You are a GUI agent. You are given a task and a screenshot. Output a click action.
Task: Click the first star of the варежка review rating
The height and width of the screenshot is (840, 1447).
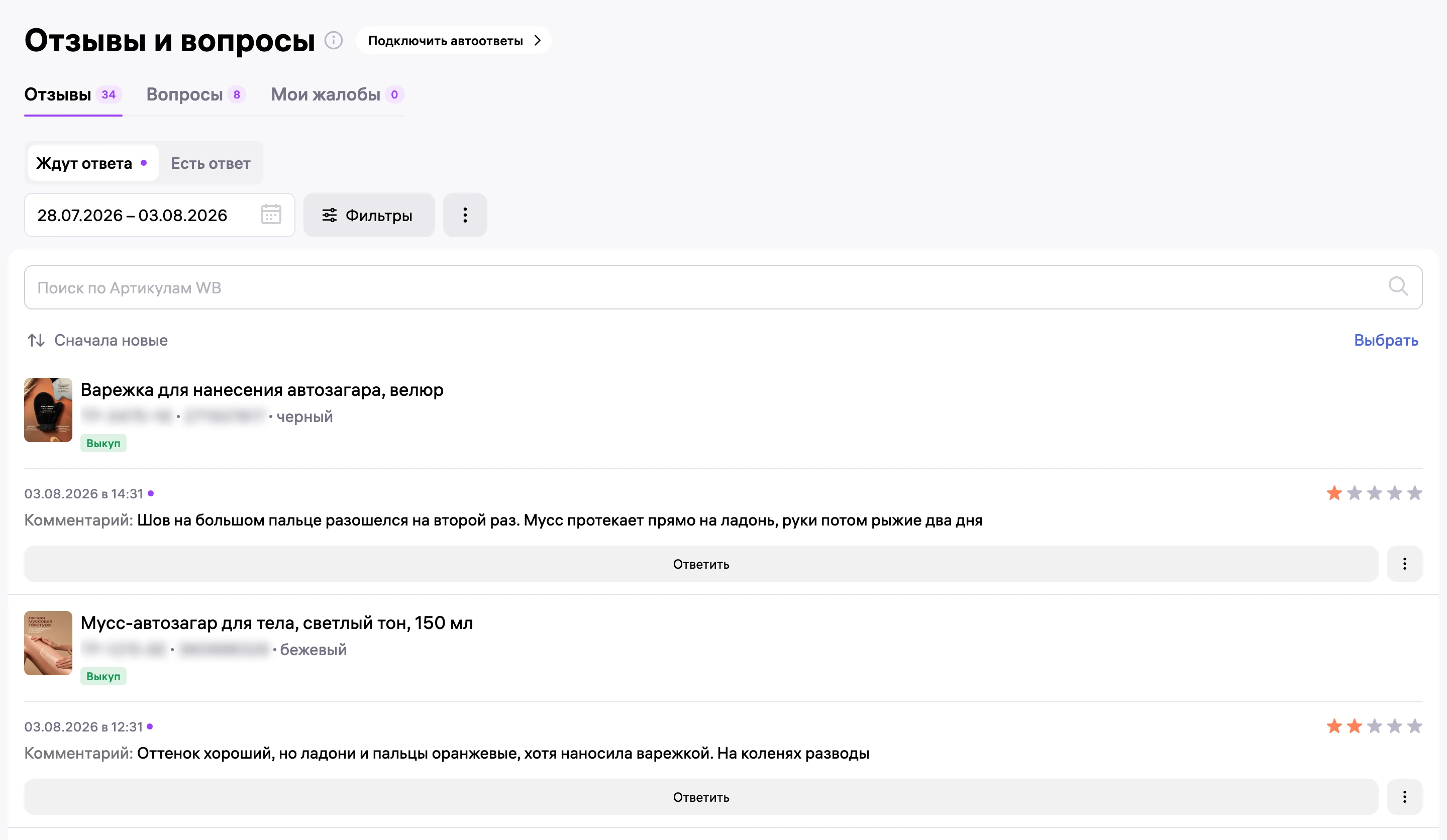tap(1334, 493)
